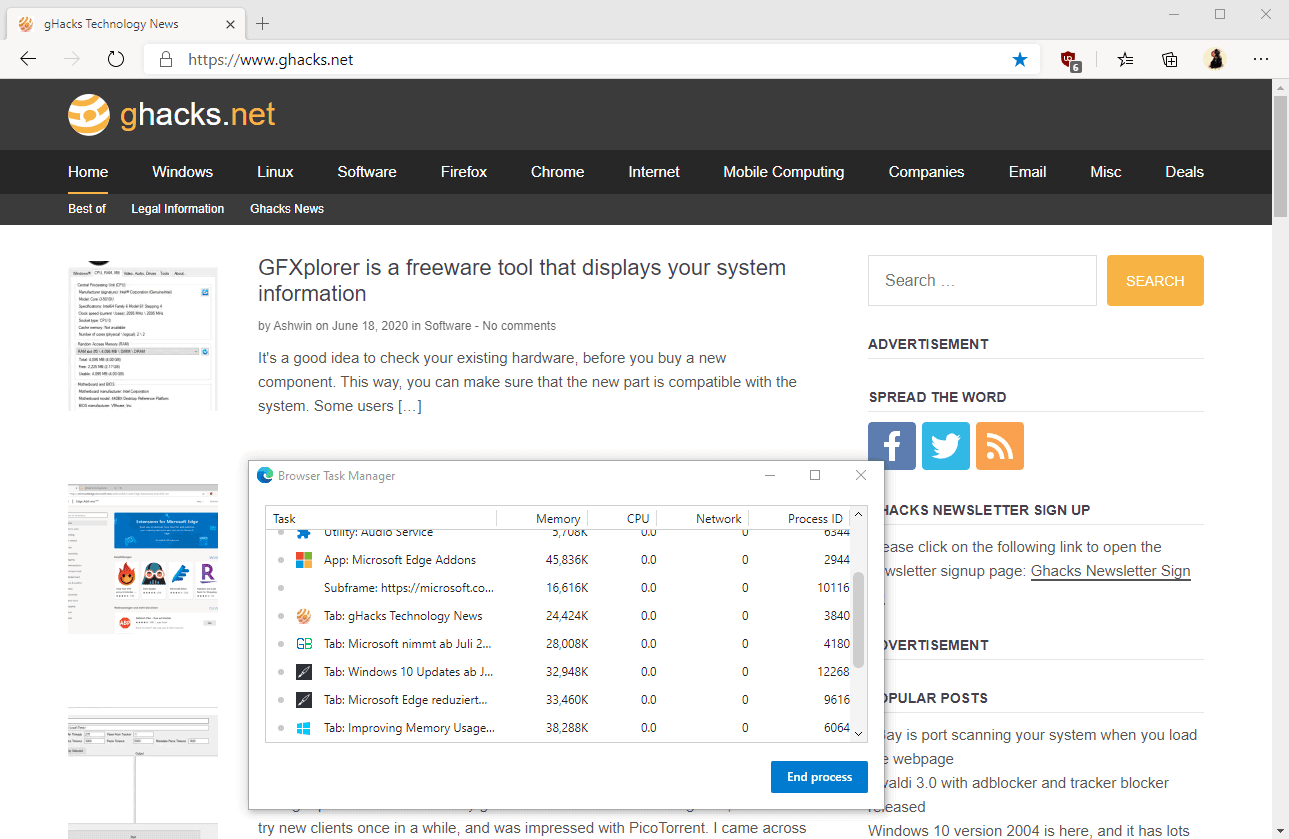Open the uBlock shield extension icon

click(1070, 60)
